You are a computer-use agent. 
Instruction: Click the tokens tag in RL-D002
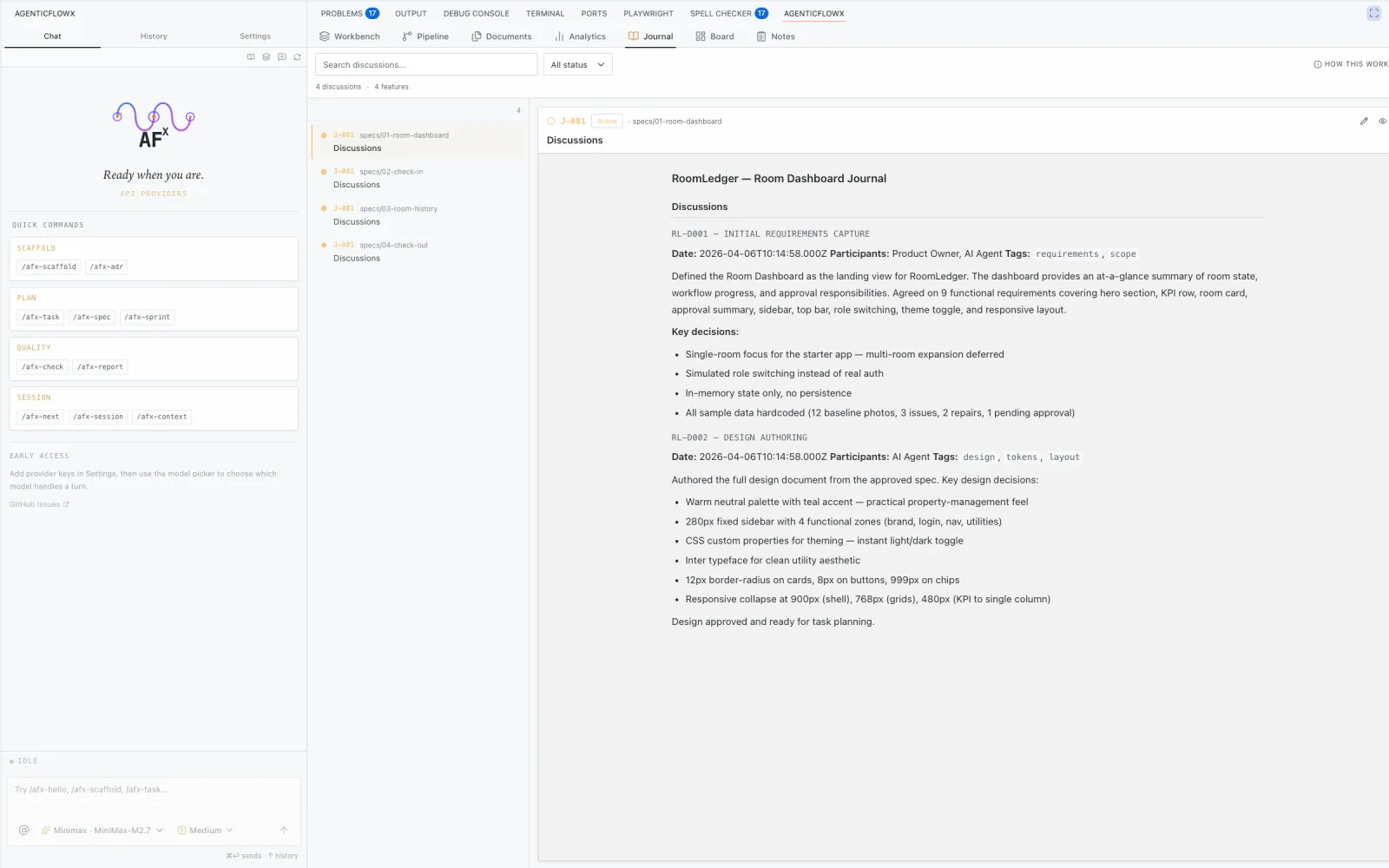pos(1021,457)
